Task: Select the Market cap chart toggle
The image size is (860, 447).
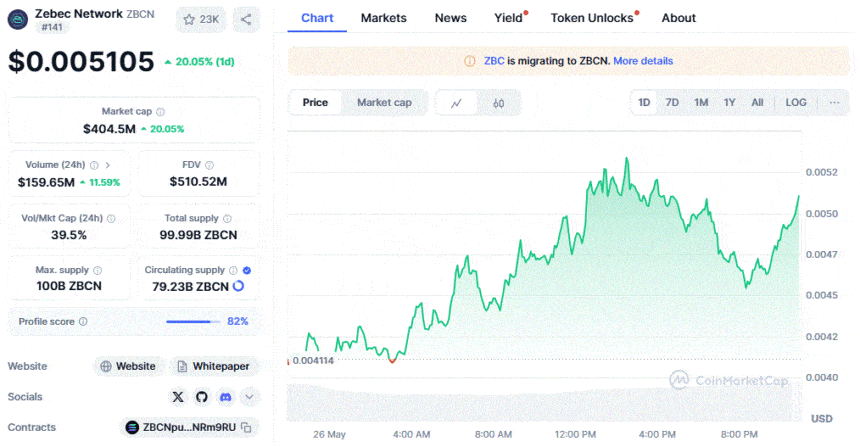Action: [x=384, y=103]
